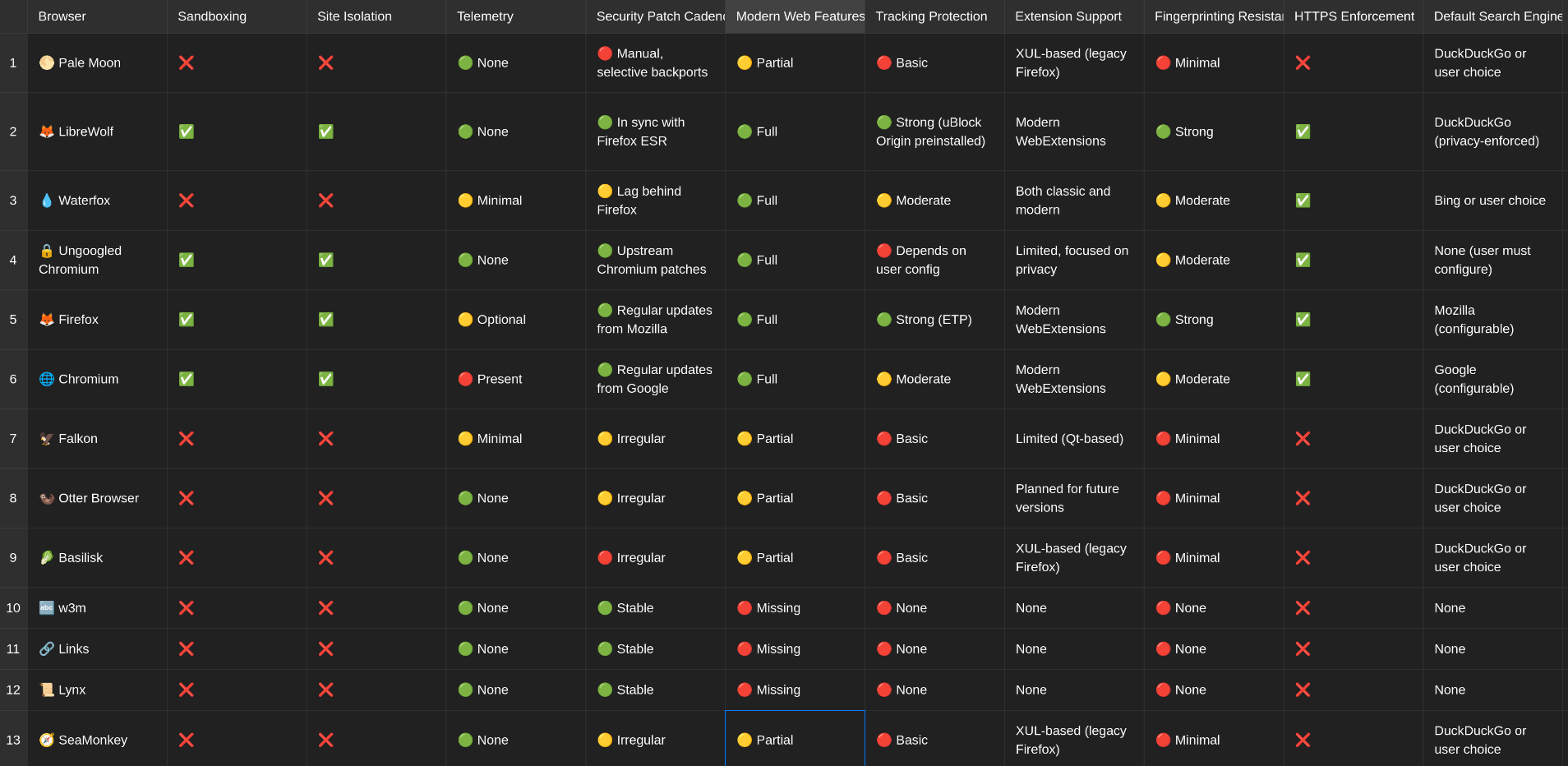Click the LibreWolf fox icon
Viewport: 1568px width, 766px height.
(x=47, y=132)
